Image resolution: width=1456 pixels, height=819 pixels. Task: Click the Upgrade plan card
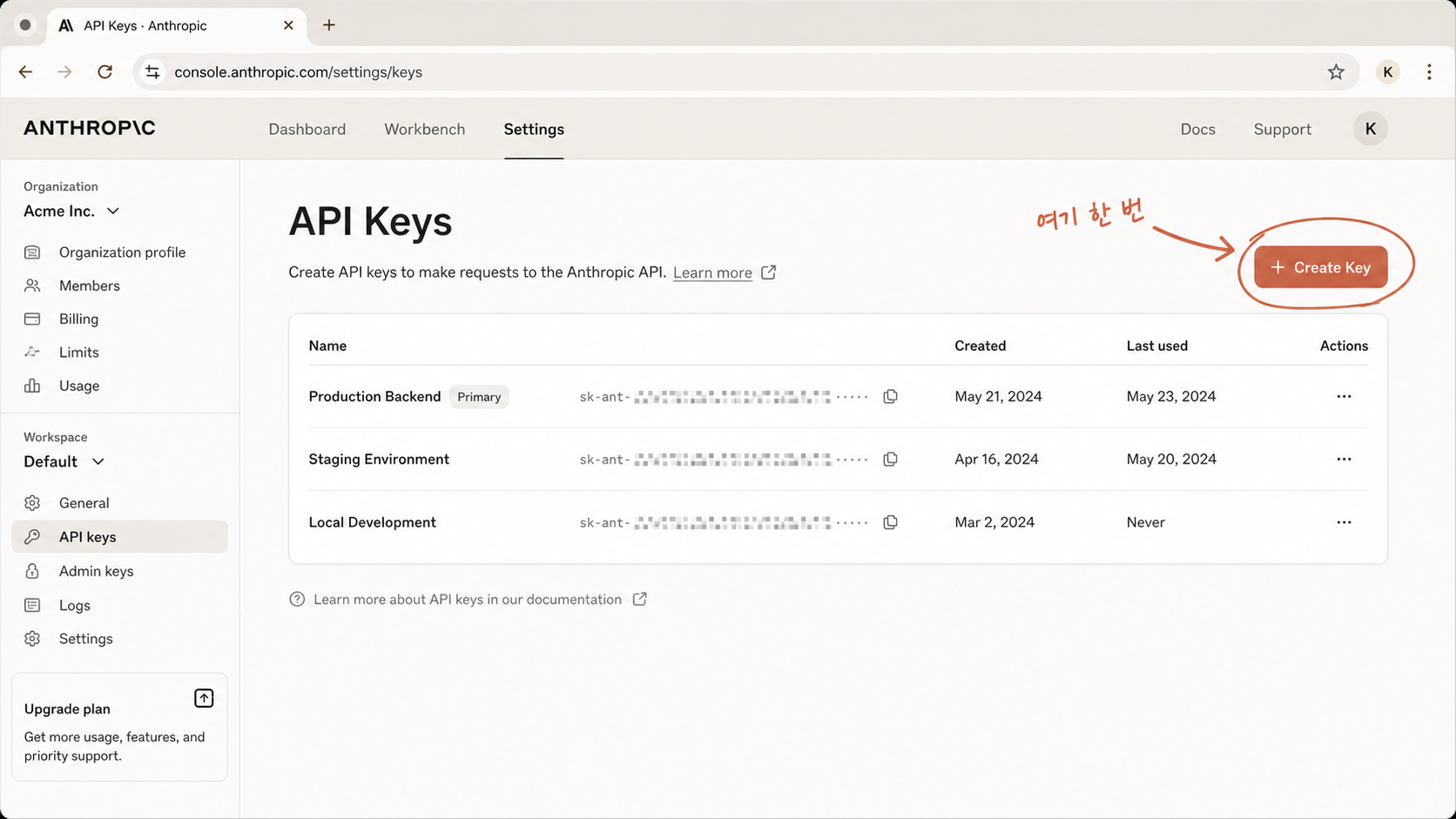click(x=119, y=727)
